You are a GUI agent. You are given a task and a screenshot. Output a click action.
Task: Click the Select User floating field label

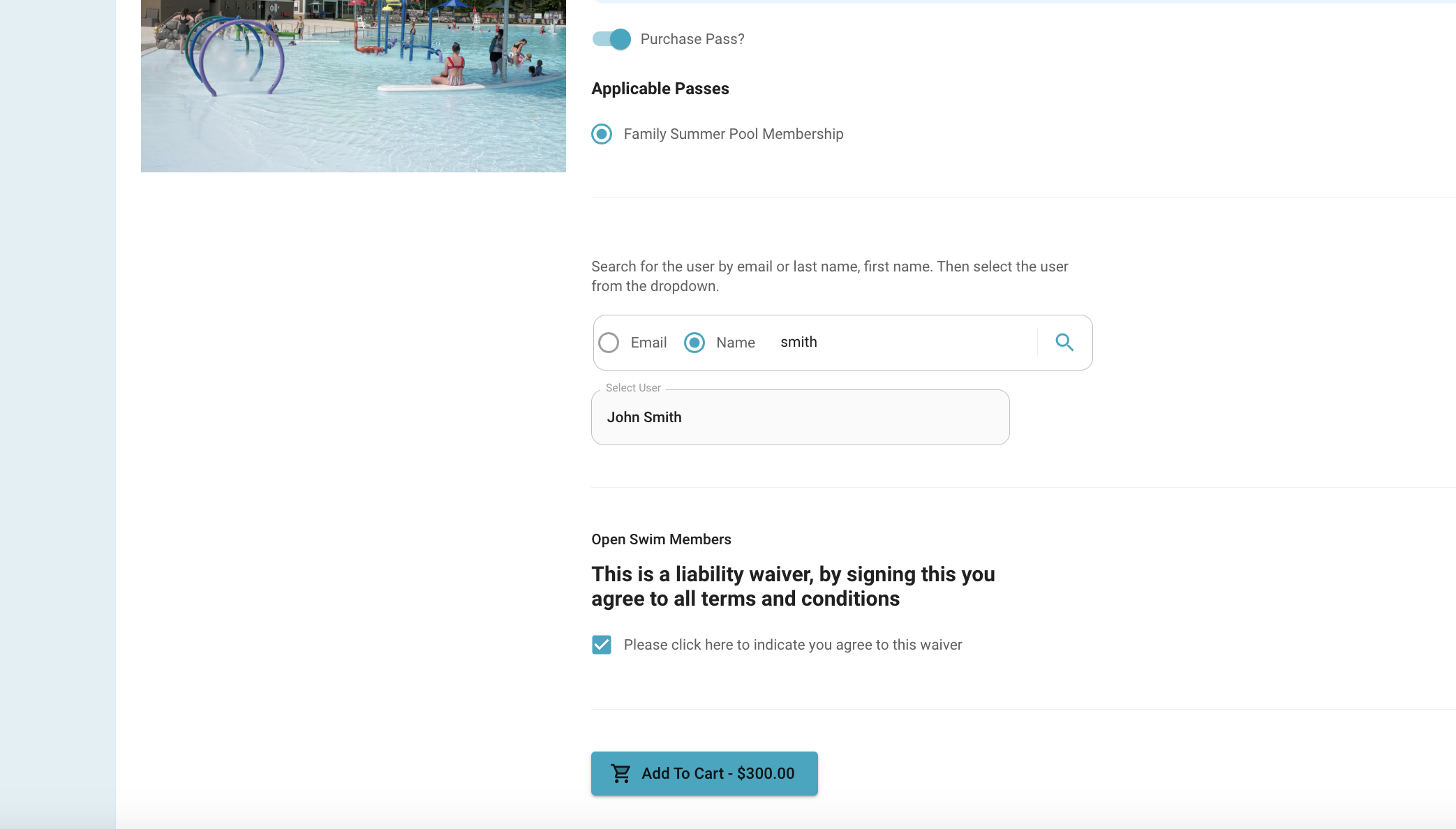click(633, 388)
